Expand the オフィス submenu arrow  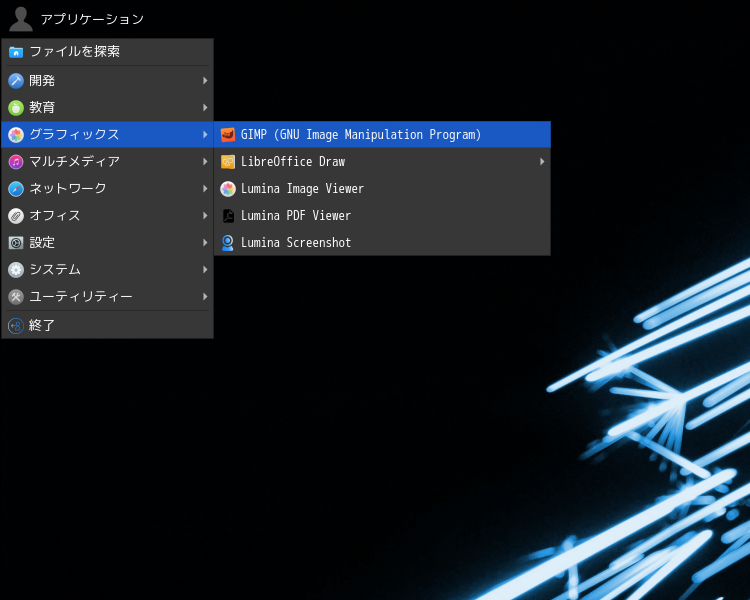pyautogui.click(x=205, y=216)
